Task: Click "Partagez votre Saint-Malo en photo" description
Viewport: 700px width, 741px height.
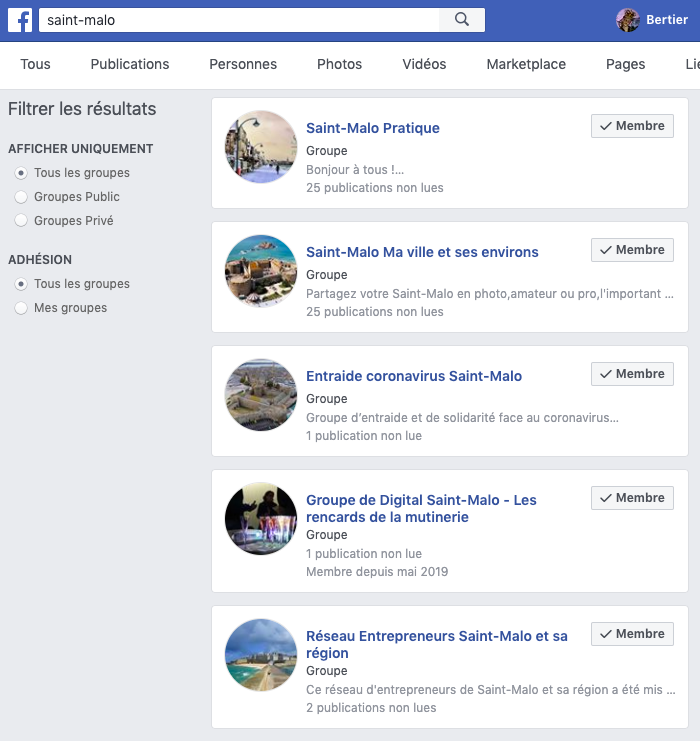Action: click(x=490, y=294)
